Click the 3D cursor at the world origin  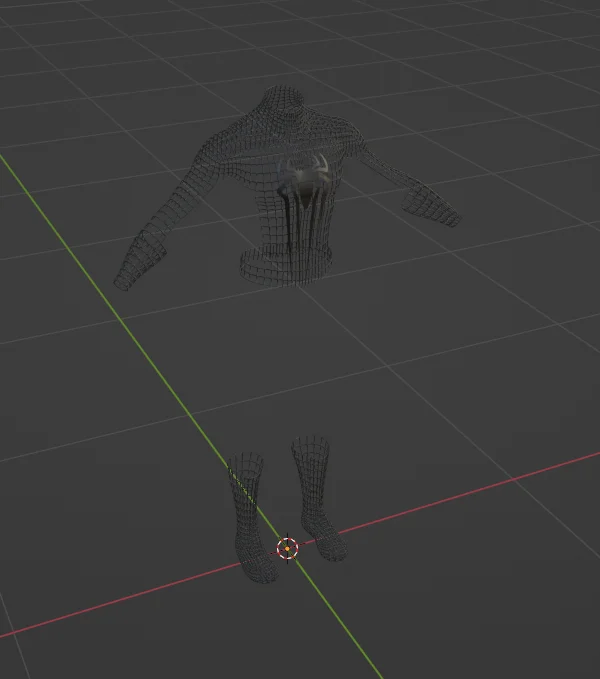[287, 549]
